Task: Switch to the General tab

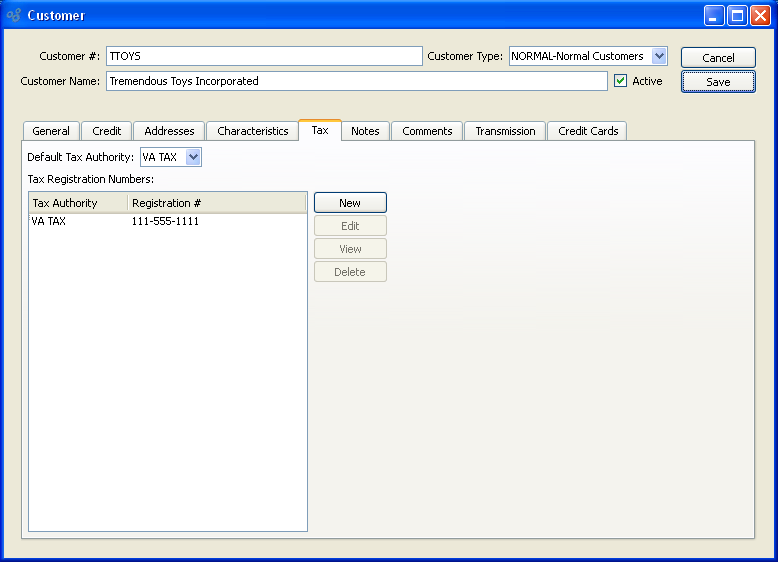Action: 51,131
